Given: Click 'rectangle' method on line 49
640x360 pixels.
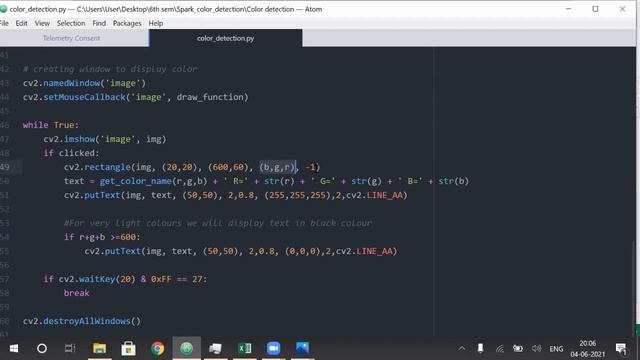Looking at the screenshot, I should click(107, 167).
